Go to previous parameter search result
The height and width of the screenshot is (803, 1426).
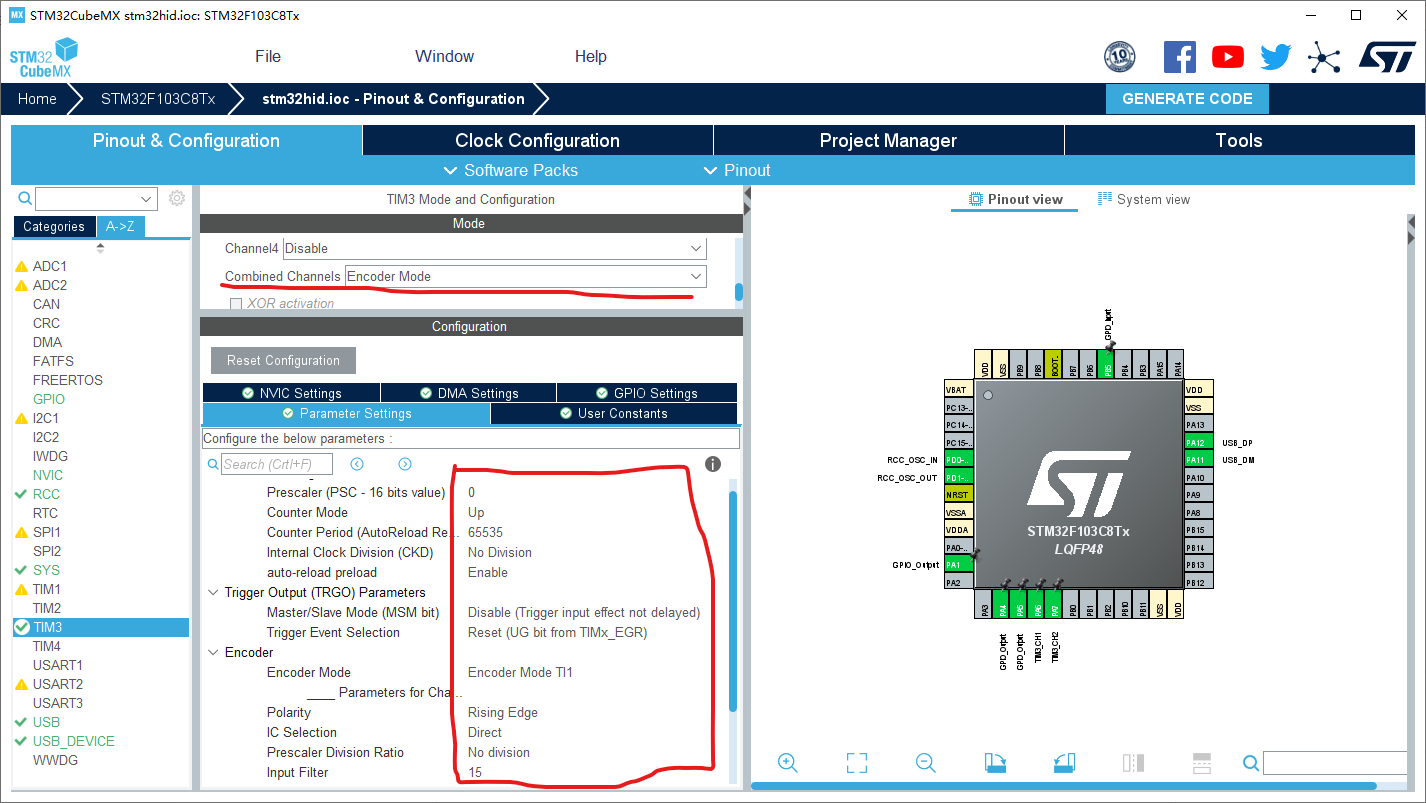357,464
